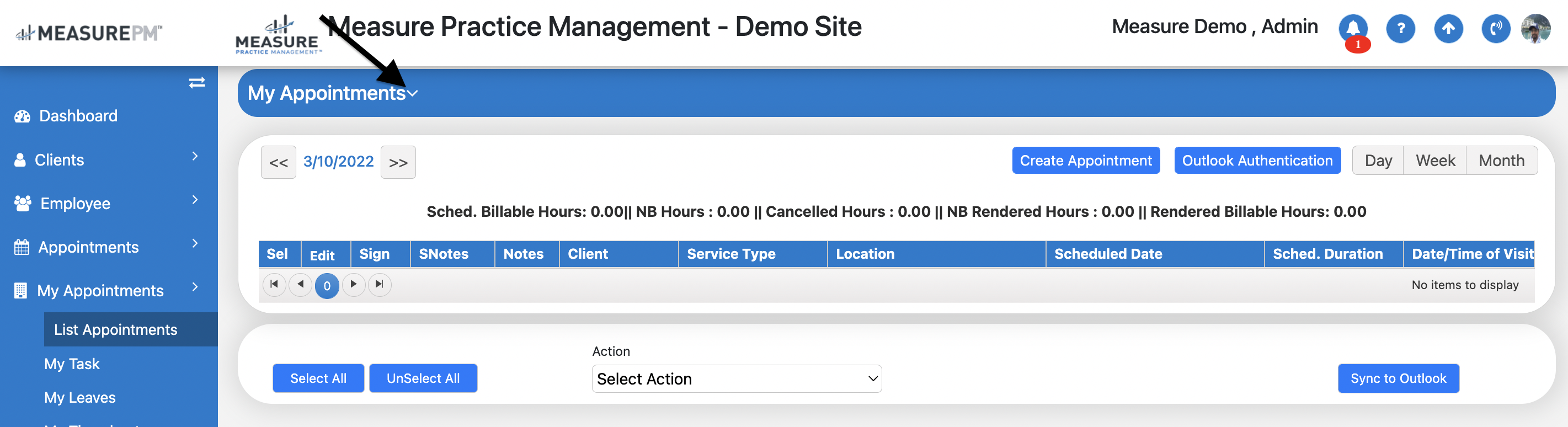The width and height of the screenshot is (1568, 427).
Task: Click the My Appointments building icon
Action: 21,291
